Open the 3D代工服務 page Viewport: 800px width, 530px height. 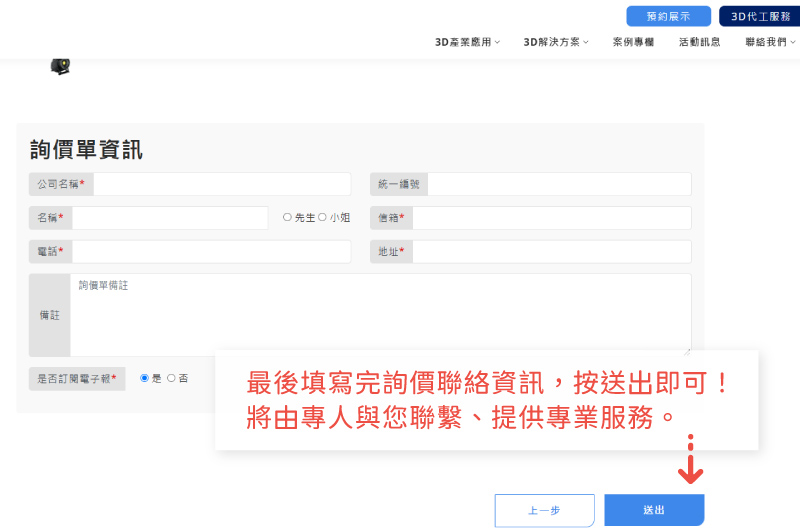(x=759, y=16)
